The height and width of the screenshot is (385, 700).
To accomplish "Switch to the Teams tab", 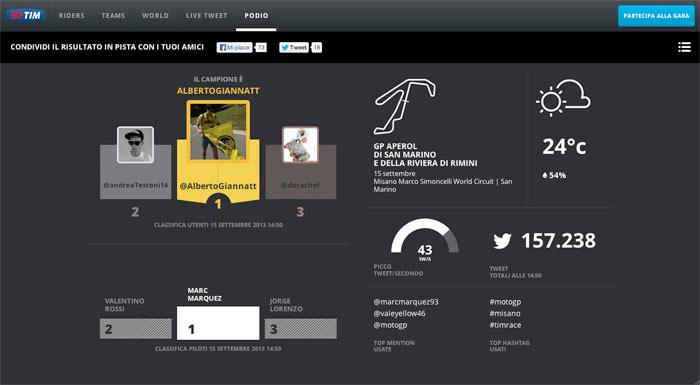I will 113,16.
